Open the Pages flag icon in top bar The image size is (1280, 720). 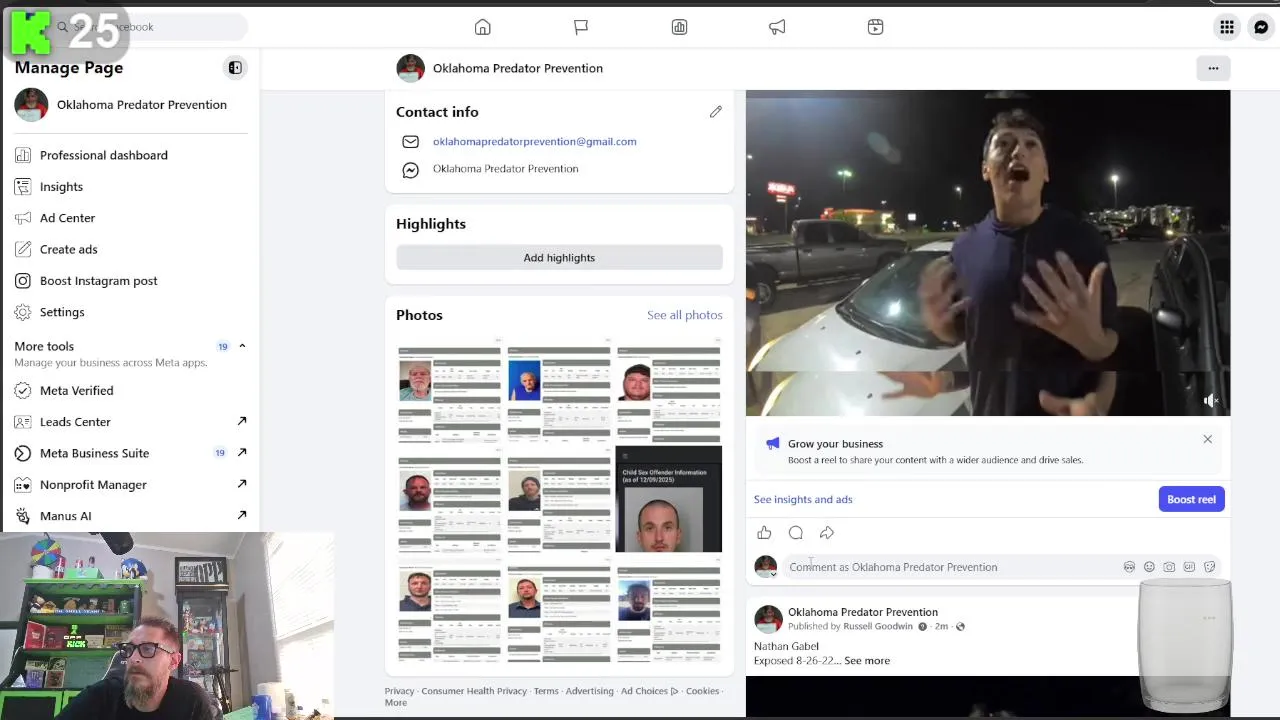pyautogui.click(x=581, y=27)
